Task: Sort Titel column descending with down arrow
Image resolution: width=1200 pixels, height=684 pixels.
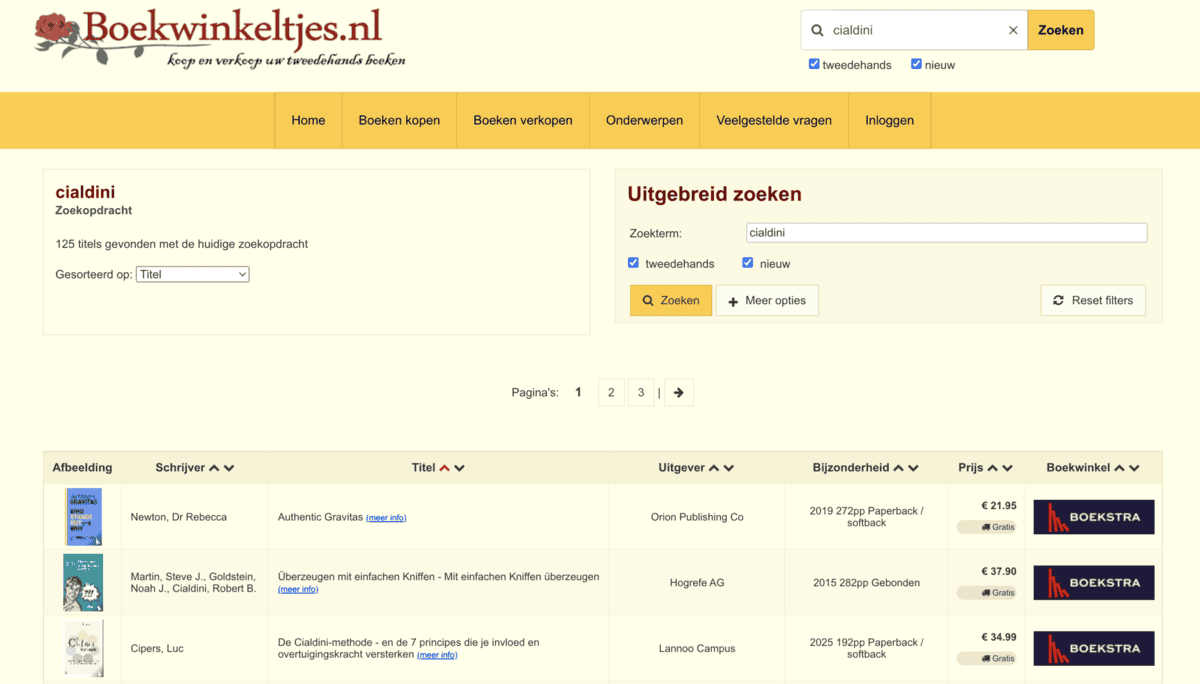Action: [x=460, y=468]
